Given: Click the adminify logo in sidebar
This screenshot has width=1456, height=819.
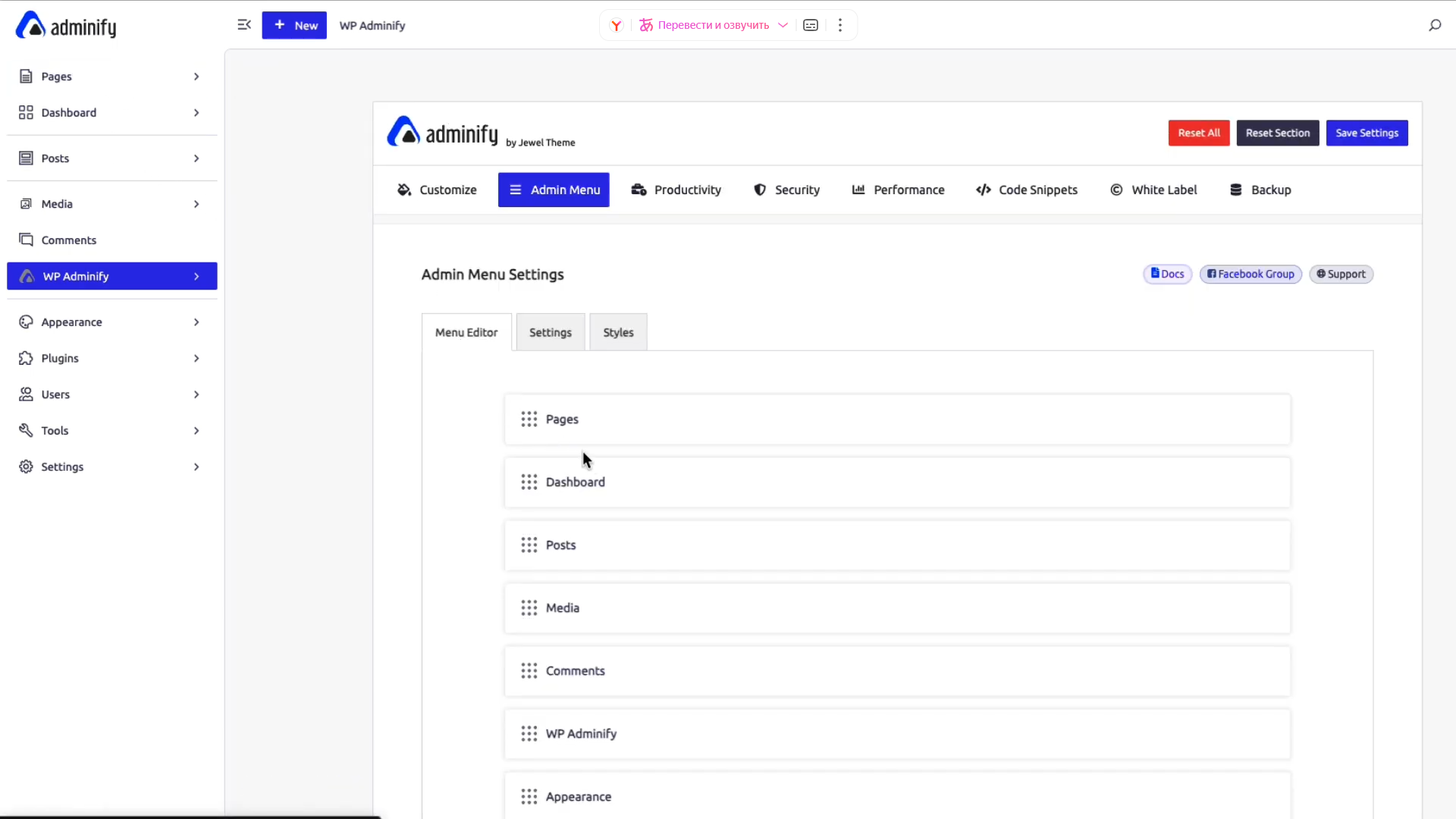Looking at the screenshot, I should point(66,27).
